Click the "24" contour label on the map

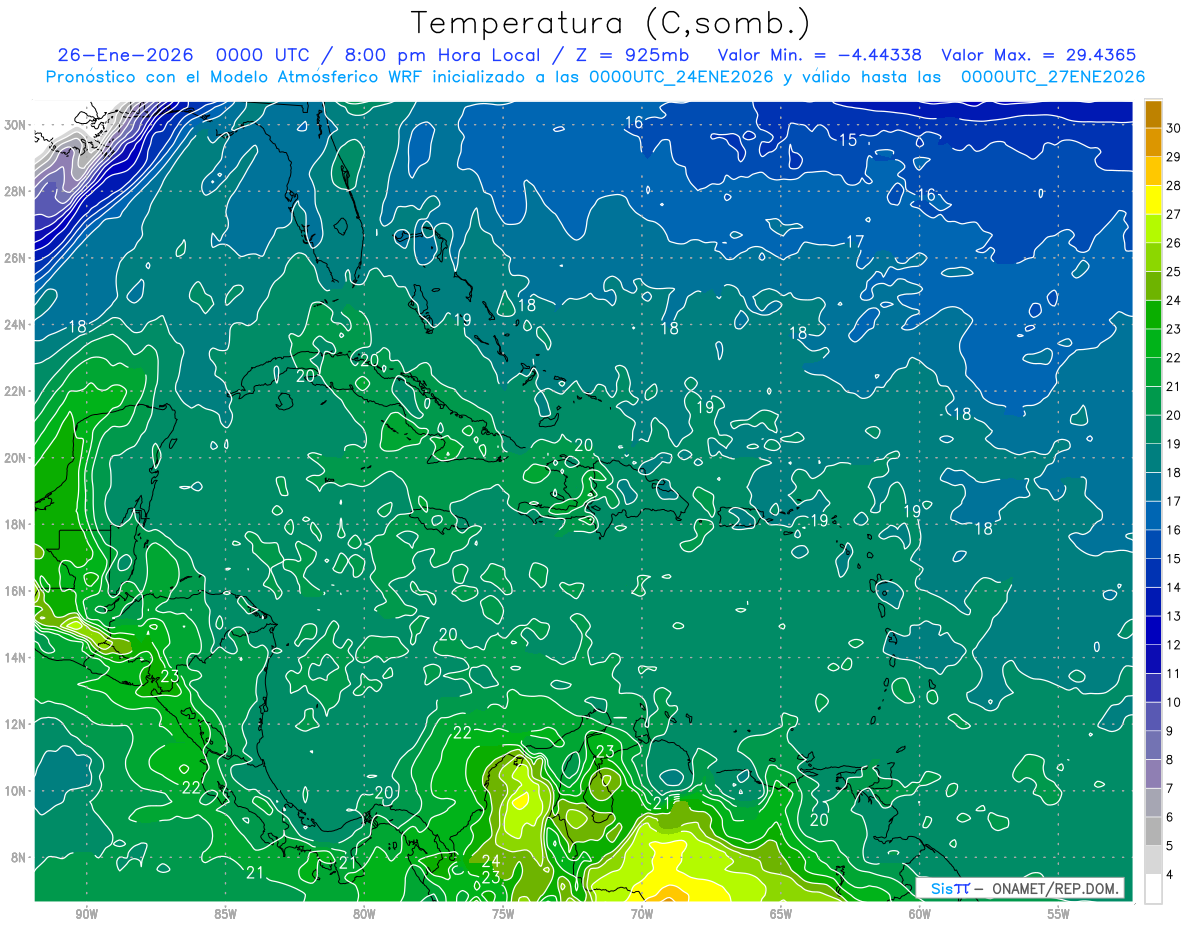point(491,860)
